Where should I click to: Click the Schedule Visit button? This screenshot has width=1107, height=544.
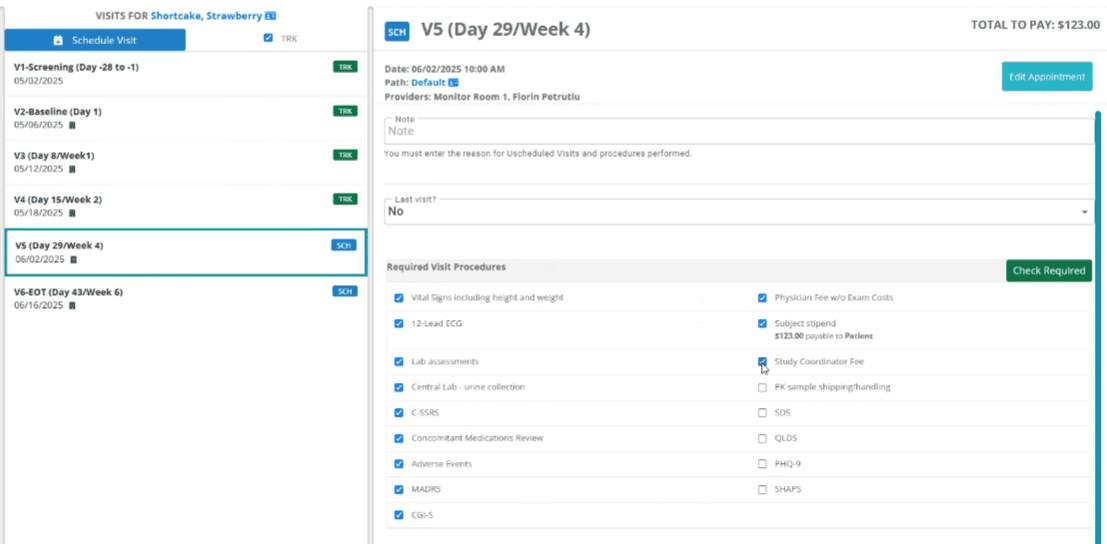[95, 40]
